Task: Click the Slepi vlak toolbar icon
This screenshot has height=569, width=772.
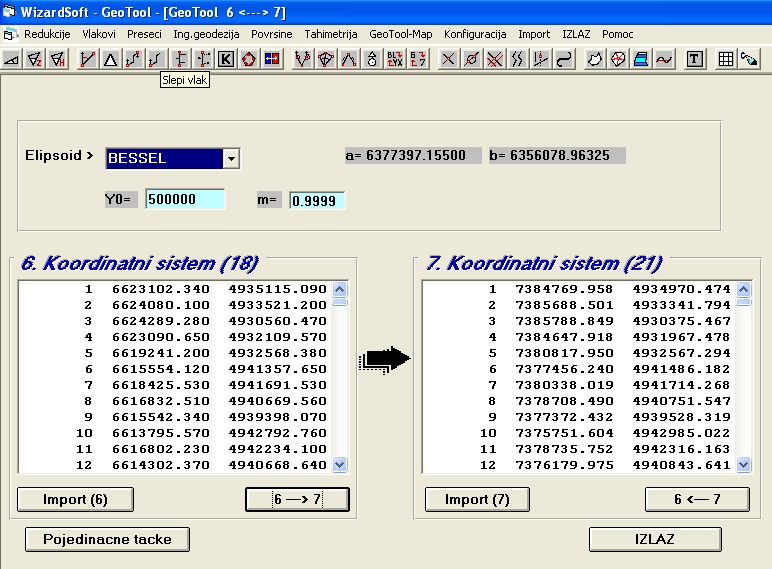Action: (155, 59)
